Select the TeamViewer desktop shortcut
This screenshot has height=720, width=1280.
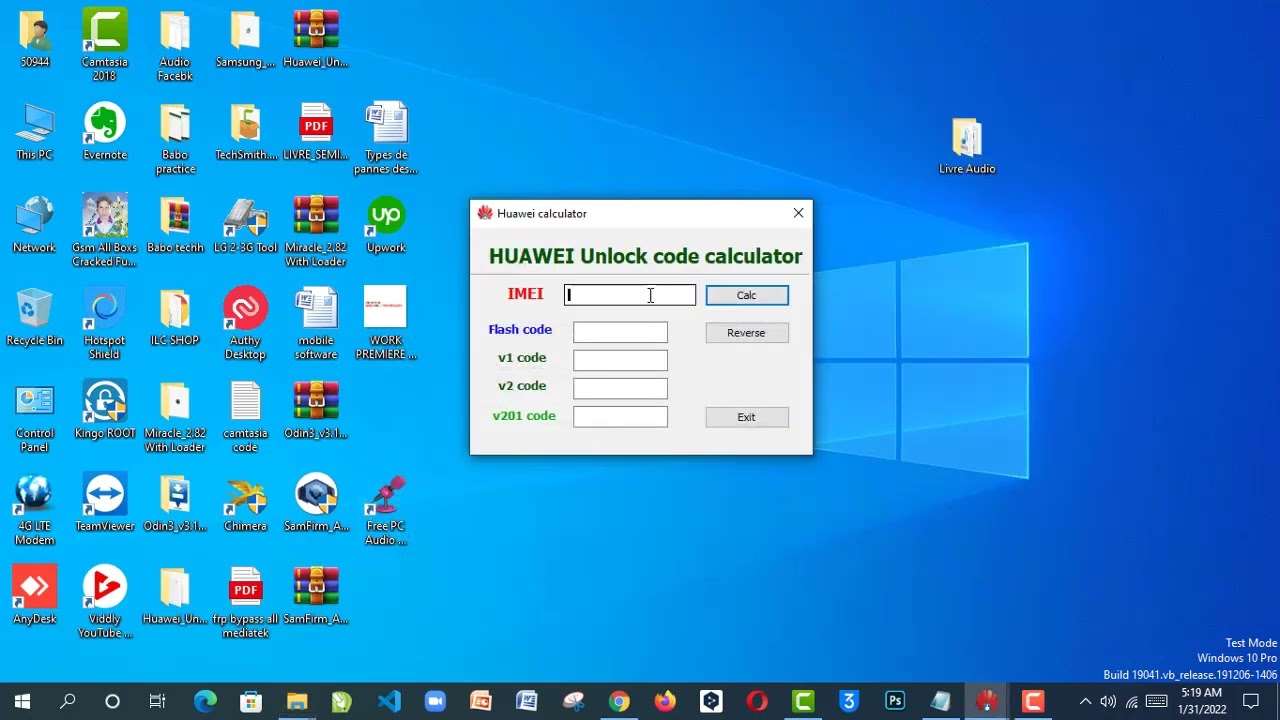click(x=105, y=504)
